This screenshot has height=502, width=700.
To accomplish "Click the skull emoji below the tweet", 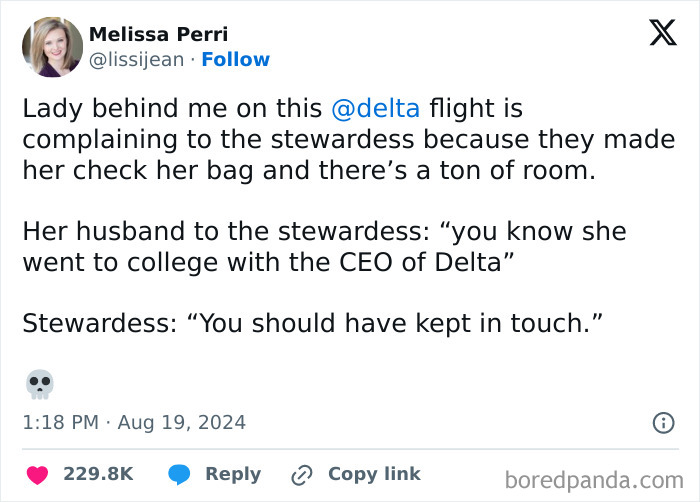I will click(39, 384).
